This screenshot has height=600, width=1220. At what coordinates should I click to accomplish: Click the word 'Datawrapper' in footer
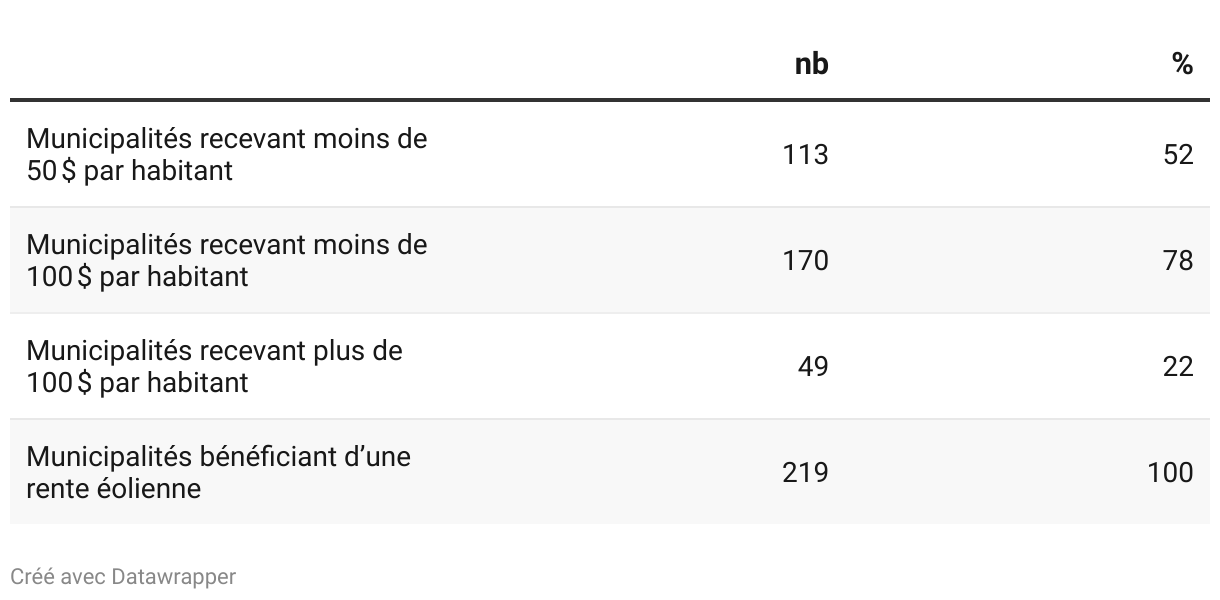[x=174, y=577]
